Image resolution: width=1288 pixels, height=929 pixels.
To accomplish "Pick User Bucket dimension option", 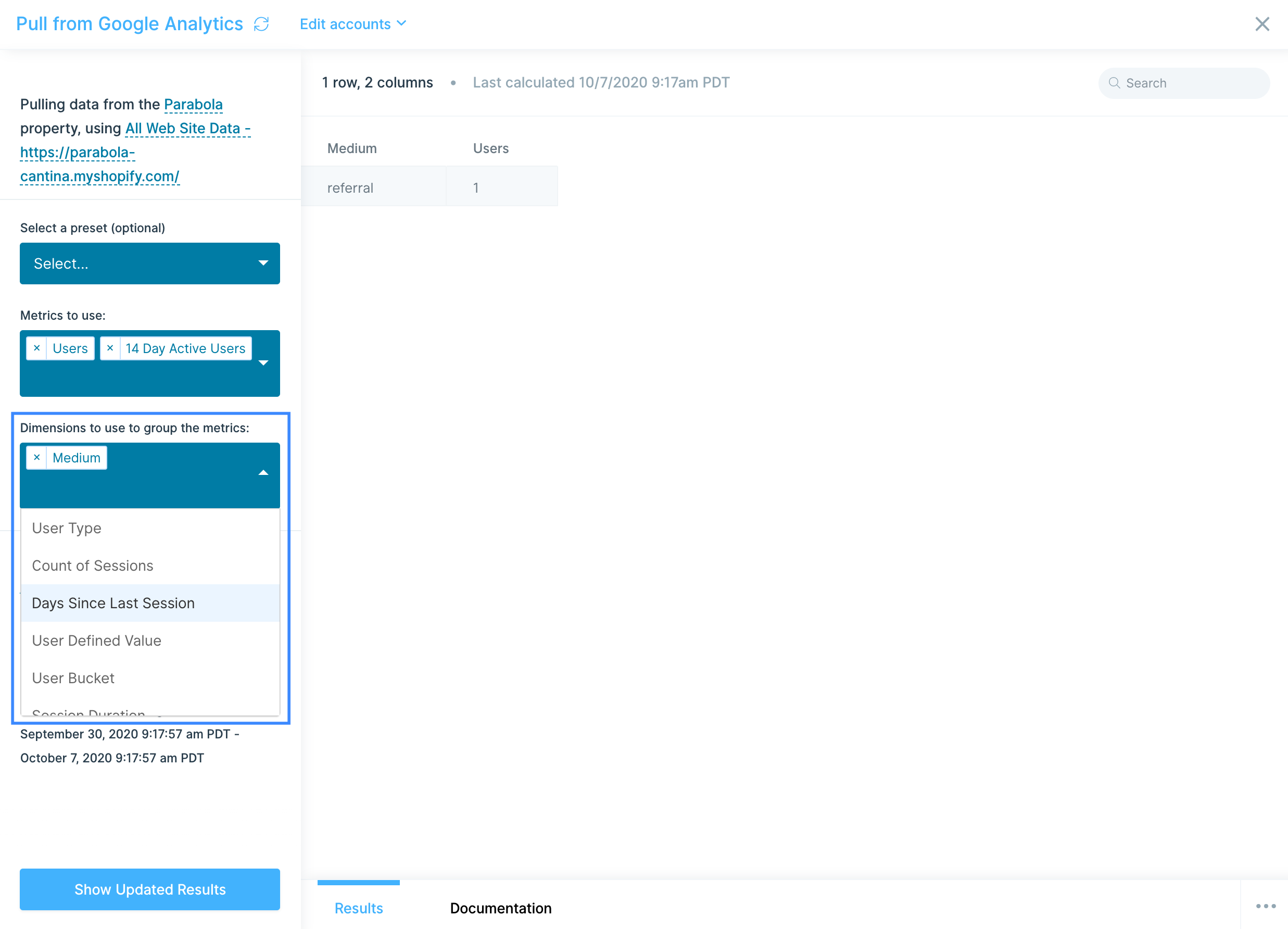I will click(150, 678).
